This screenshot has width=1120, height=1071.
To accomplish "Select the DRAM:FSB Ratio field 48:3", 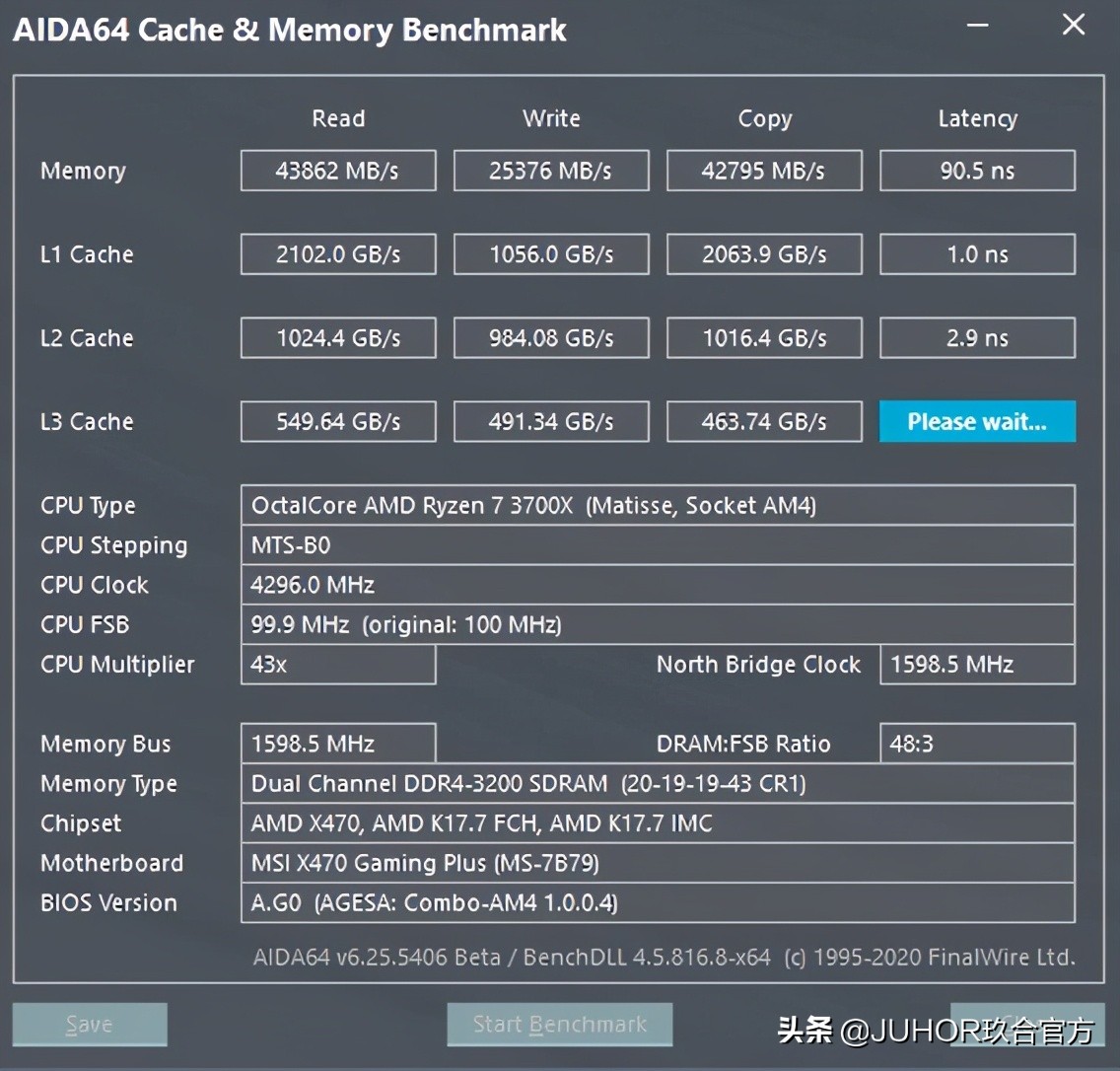I will [x=976, y=744].
